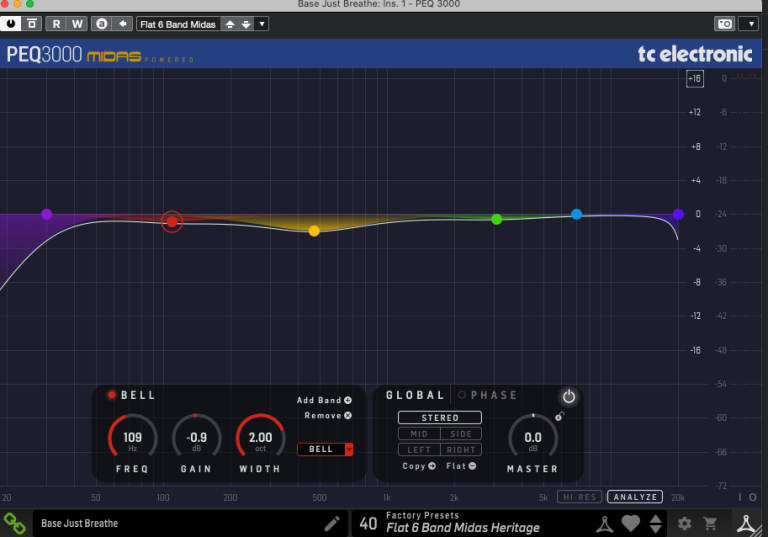Select MID channel mode

[419, 434]
